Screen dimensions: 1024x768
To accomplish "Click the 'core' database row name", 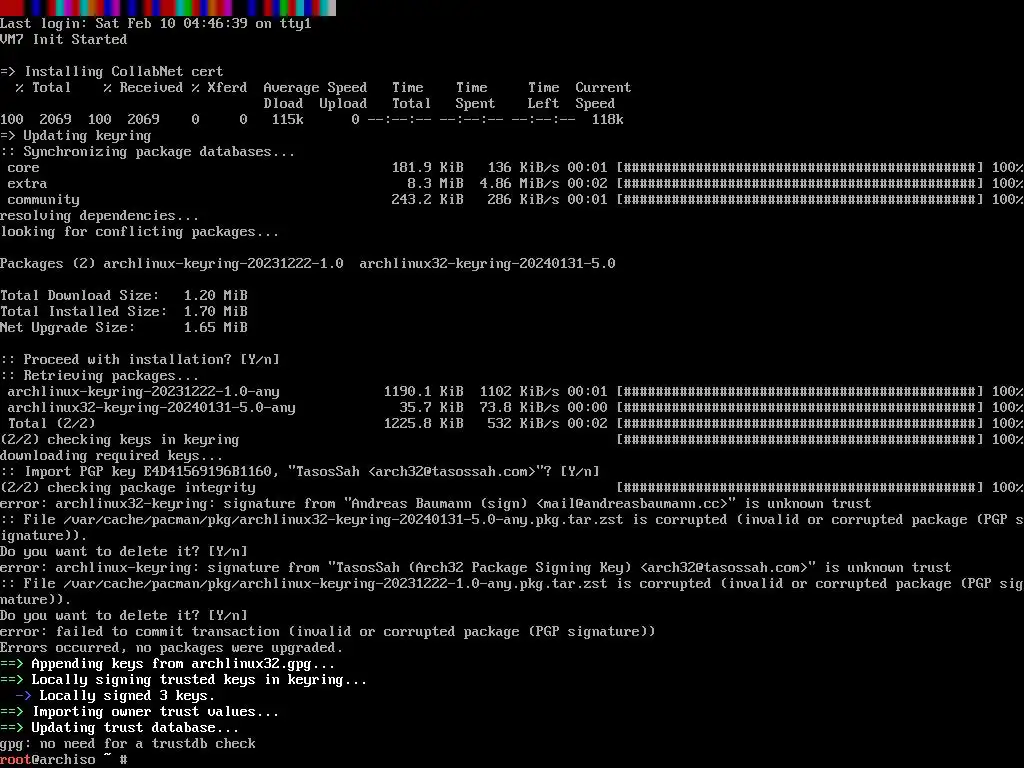I will coord(24,168).
